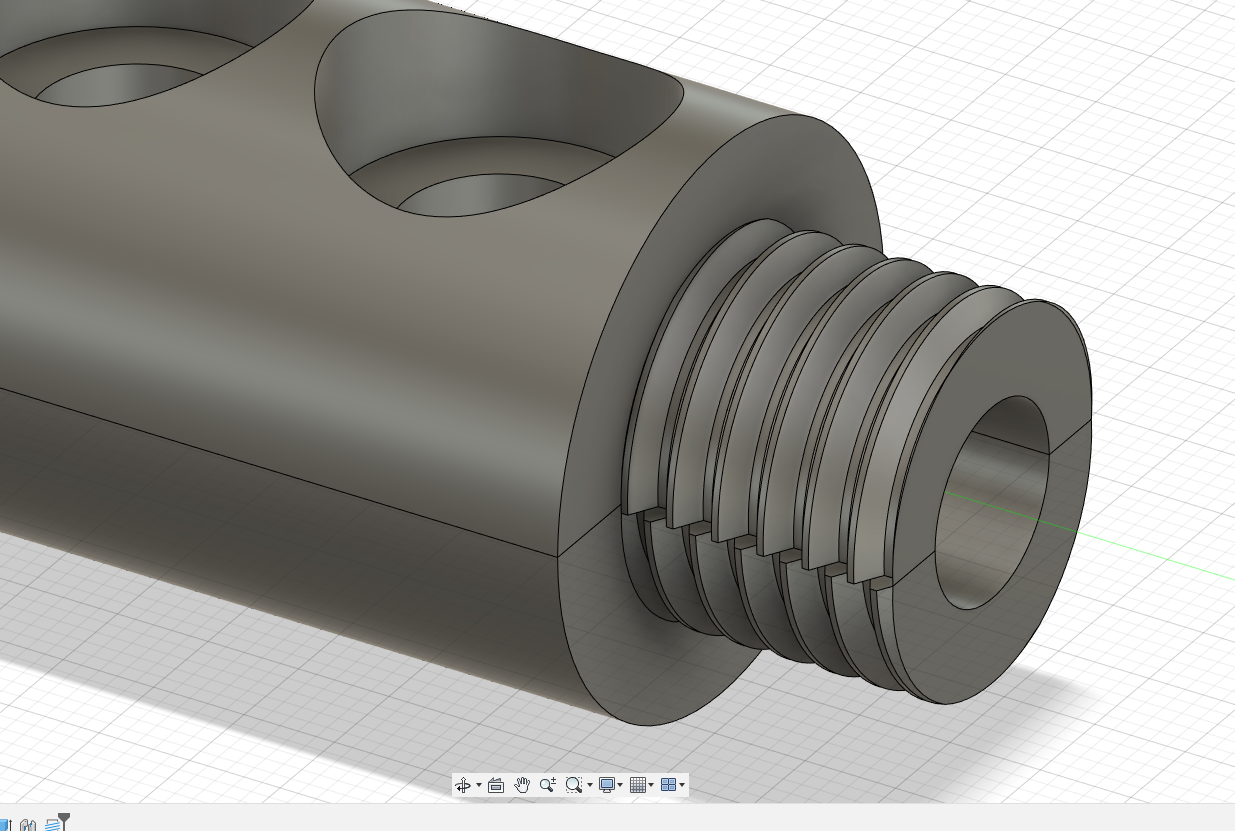Open the Viewports dropdown arrow

tap(682, 785)
